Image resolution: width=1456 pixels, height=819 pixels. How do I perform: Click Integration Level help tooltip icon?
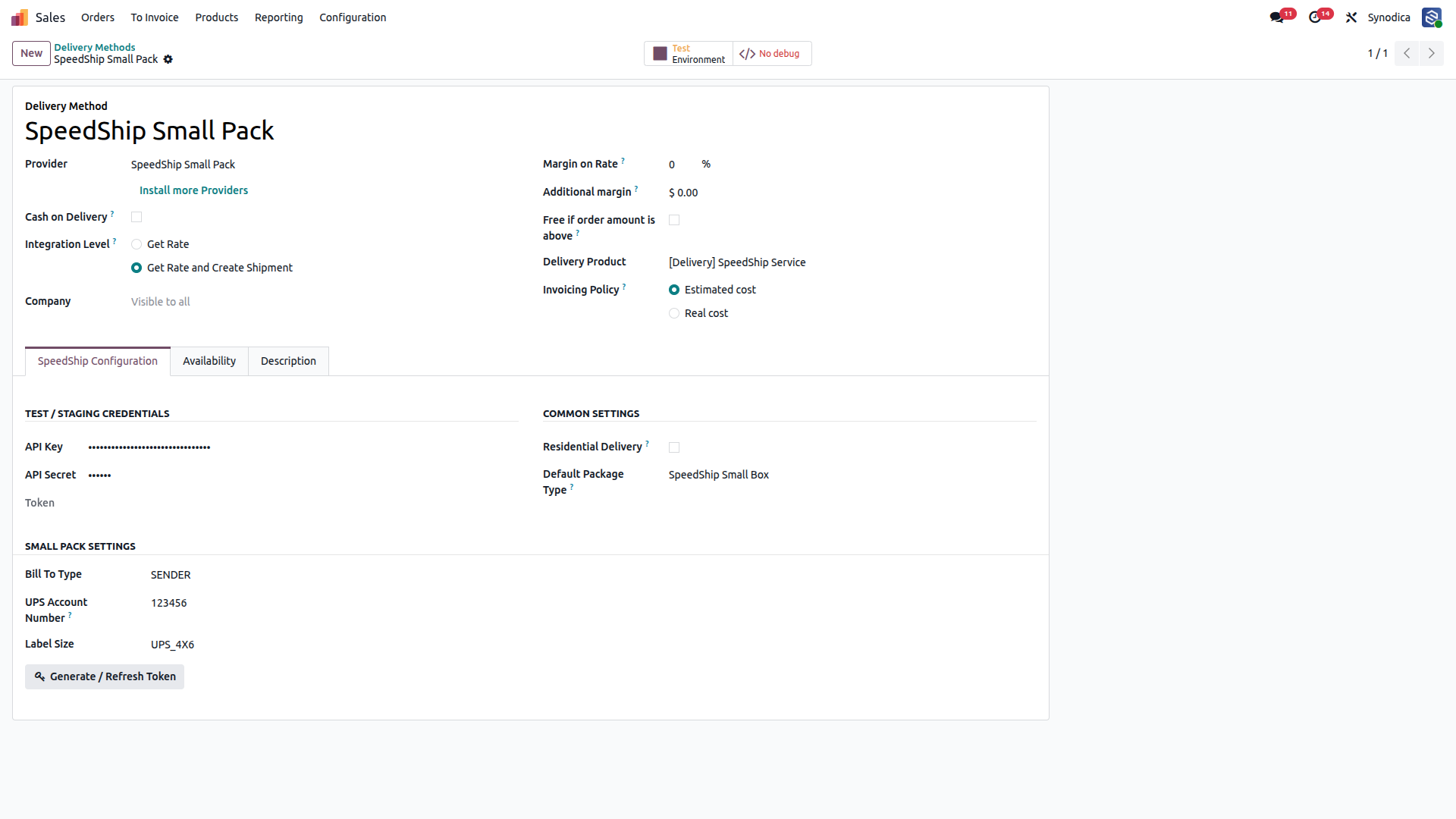115,241
